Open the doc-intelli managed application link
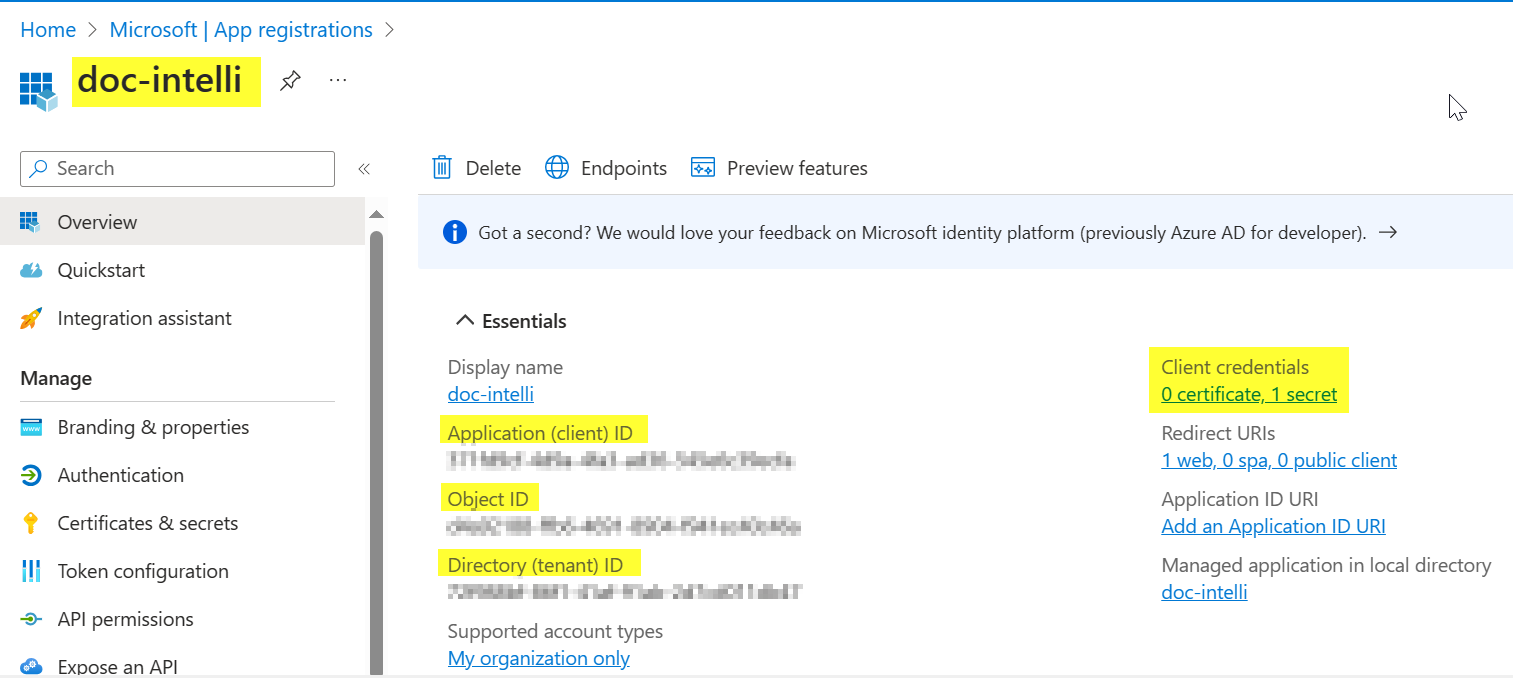Viewport: 1513px width, 678px height. (1204, 592)
